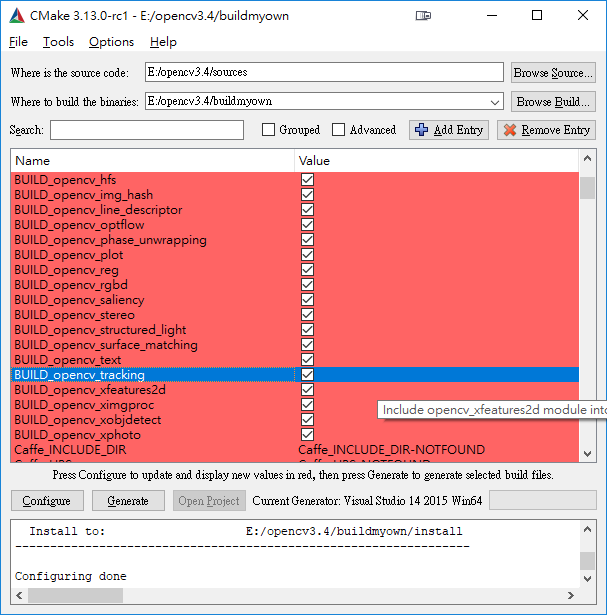Image resolution: width=607 pixels, height=615 pixels.
Task: Uncheck BUILD_opencv_phase_unwrapping checkbox
Action: coord(307,240)
